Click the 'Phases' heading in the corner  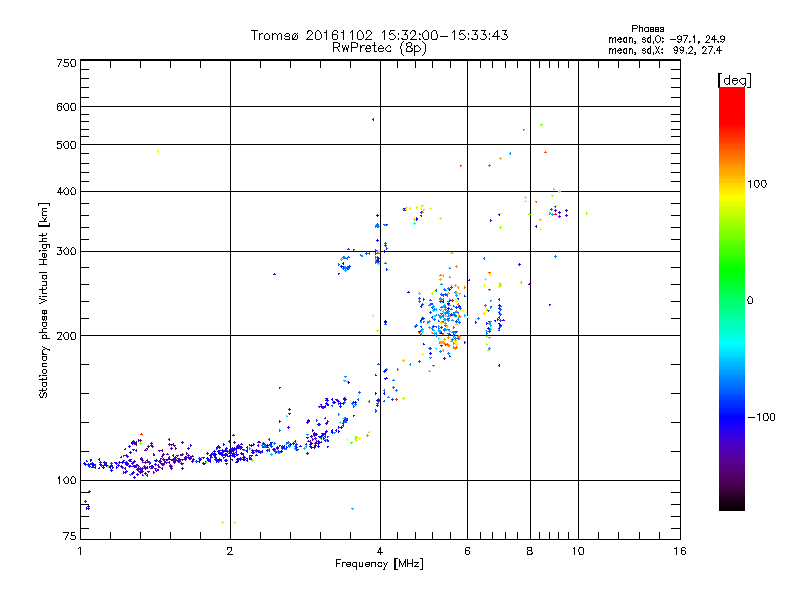(x=647, y=29)
